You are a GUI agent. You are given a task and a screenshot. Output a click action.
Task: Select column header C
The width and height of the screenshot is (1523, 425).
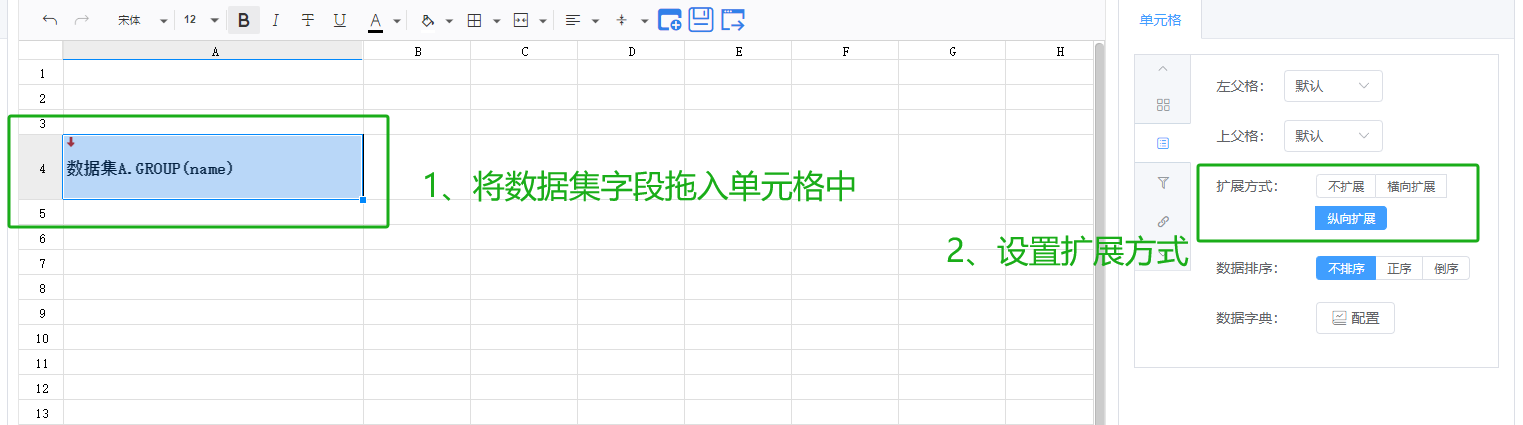pyautogui.click(x=524, y=51)
